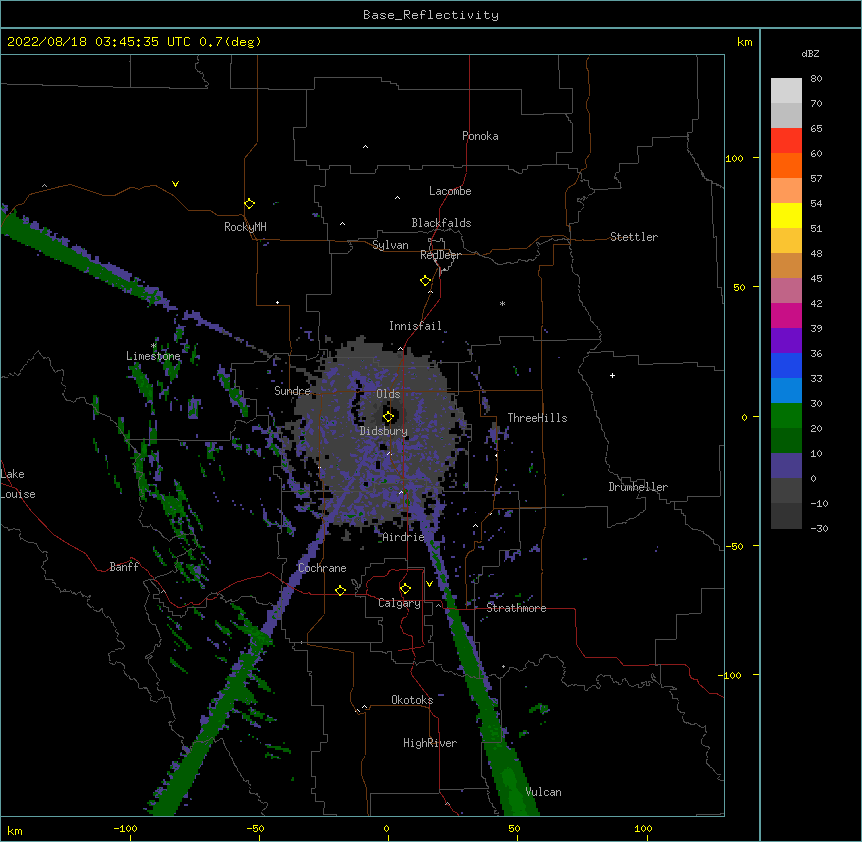
Task: Click the Okotoks label
Action: pos(412,700)
